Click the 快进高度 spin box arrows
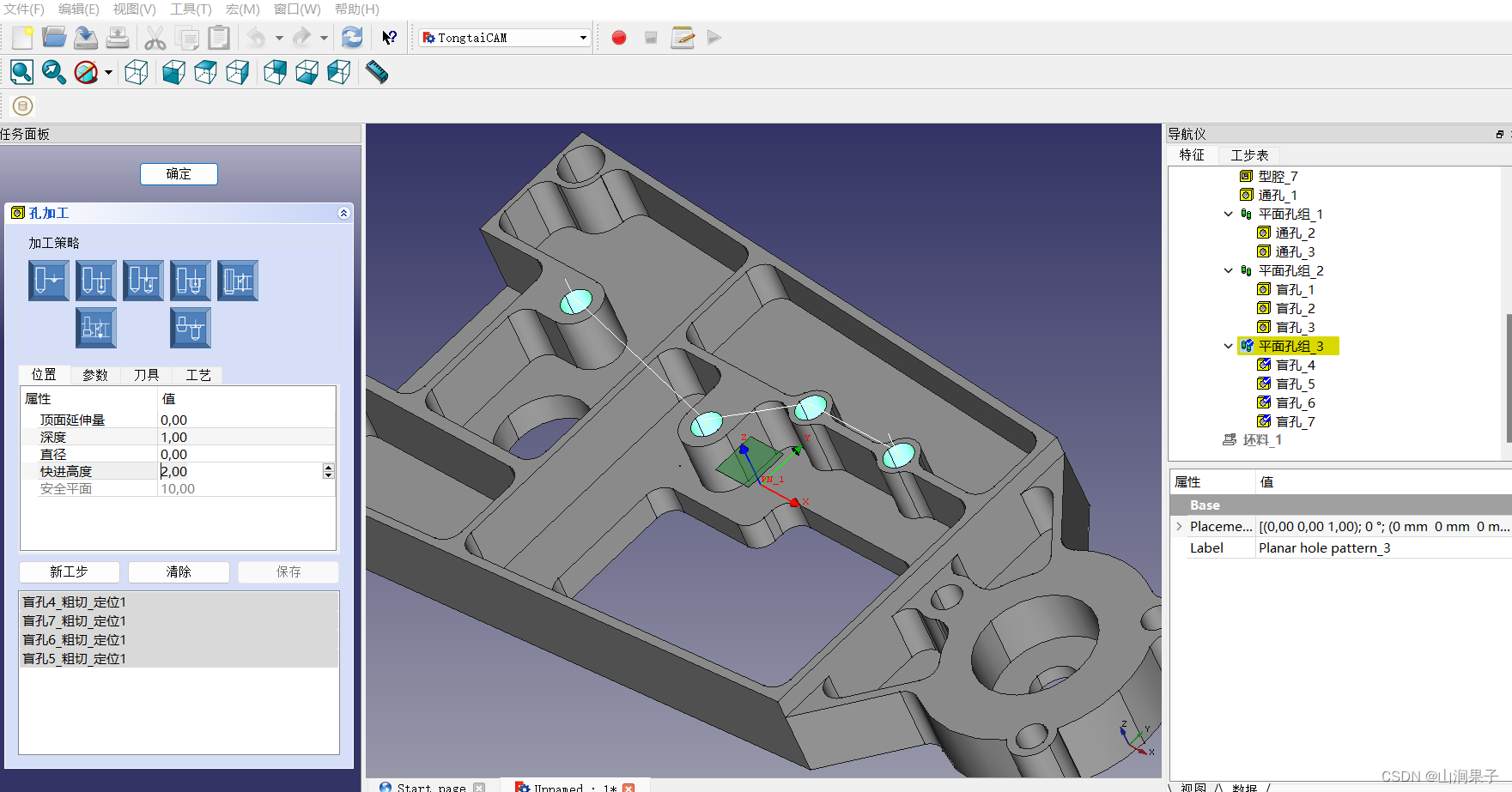 328,471
